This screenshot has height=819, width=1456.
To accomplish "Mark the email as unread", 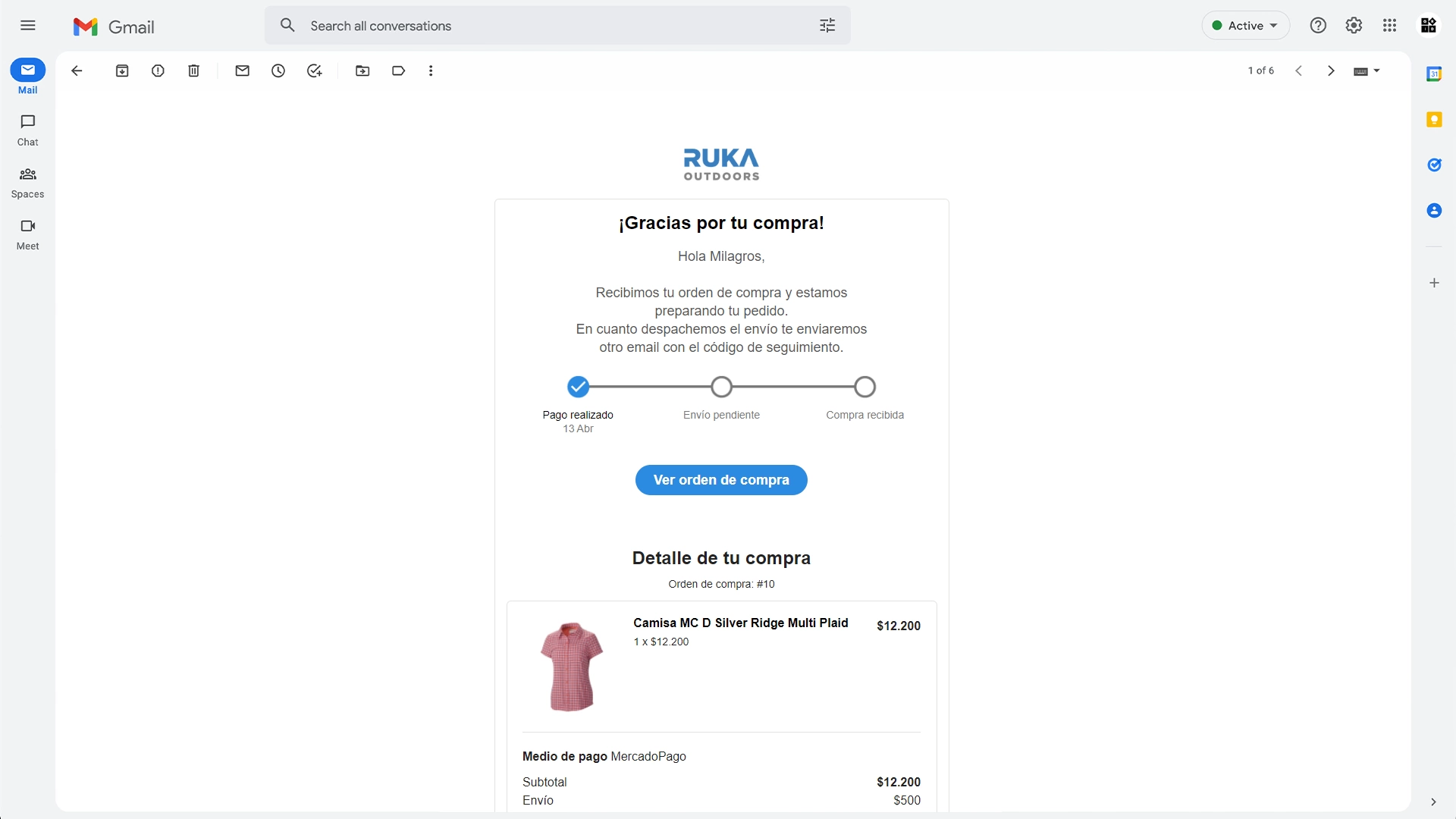I will (x=243, y=71).
